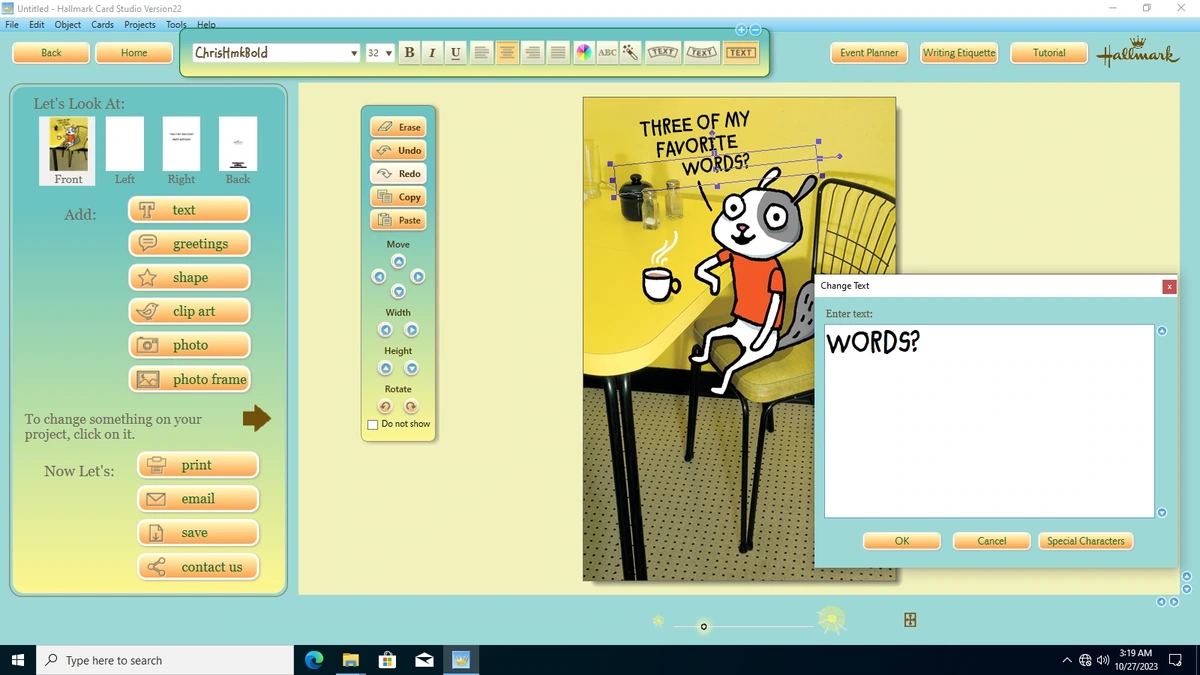Add clip art to the card
Screen dimensions: 1200x675
(189, 311)
